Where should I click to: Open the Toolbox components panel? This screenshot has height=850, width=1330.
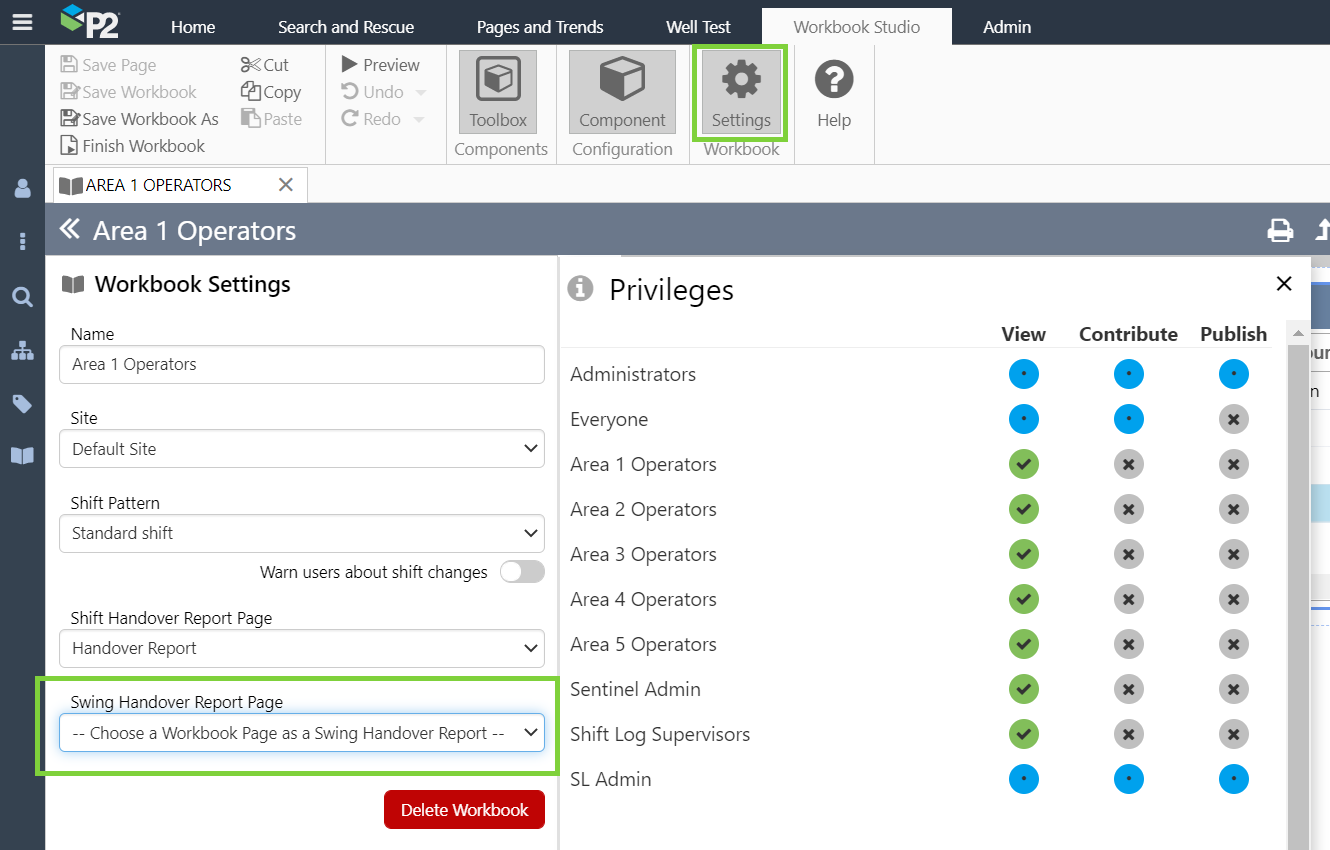[498, 92]
